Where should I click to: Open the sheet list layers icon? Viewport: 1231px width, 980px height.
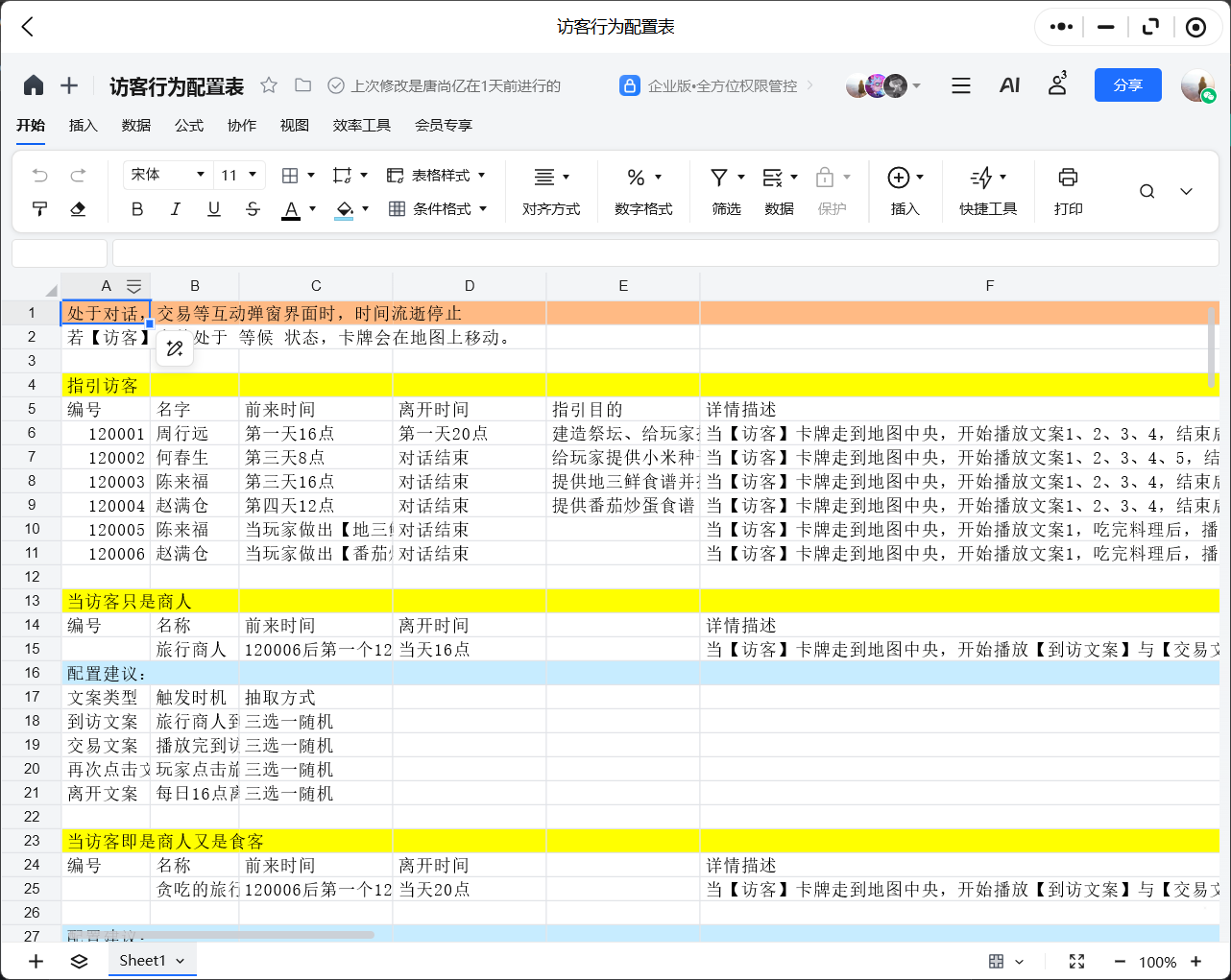tap(79, 961)
